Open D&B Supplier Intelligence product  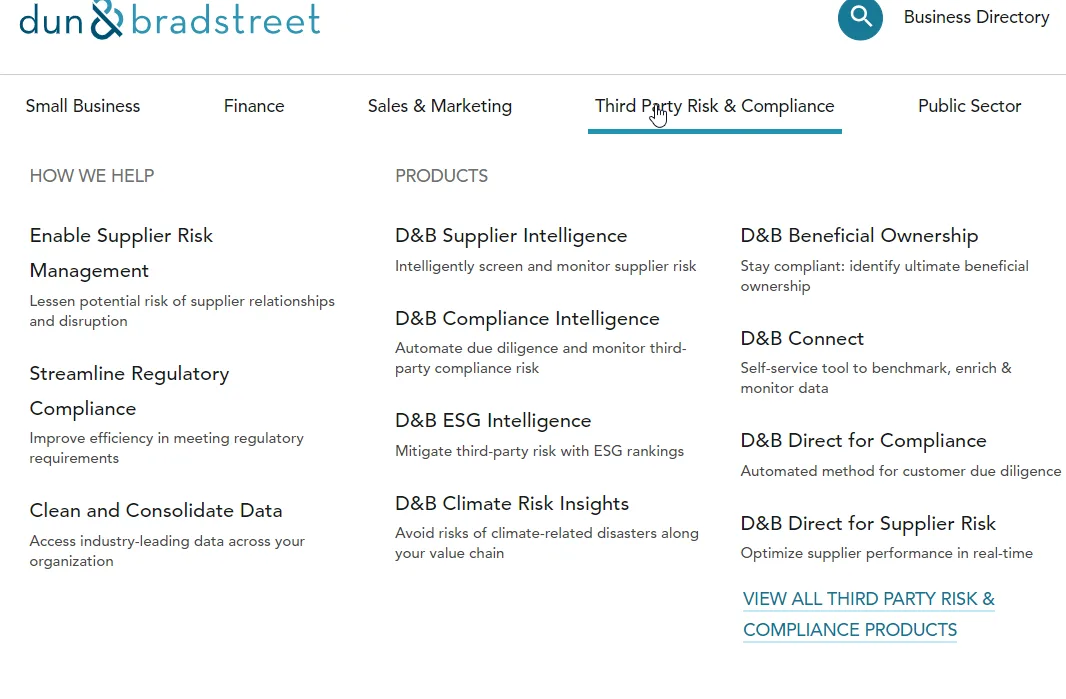(x=511, y=236)
